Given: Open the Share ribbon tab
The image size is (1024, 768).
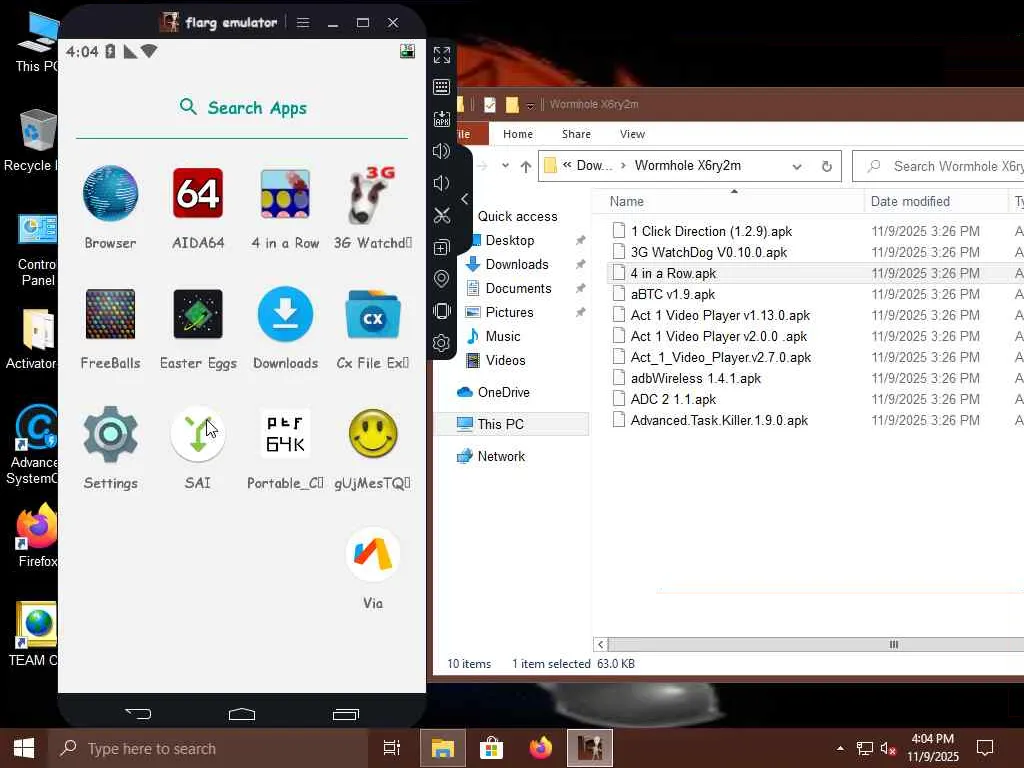Looking at the screenshot, I should pos(576,134).
